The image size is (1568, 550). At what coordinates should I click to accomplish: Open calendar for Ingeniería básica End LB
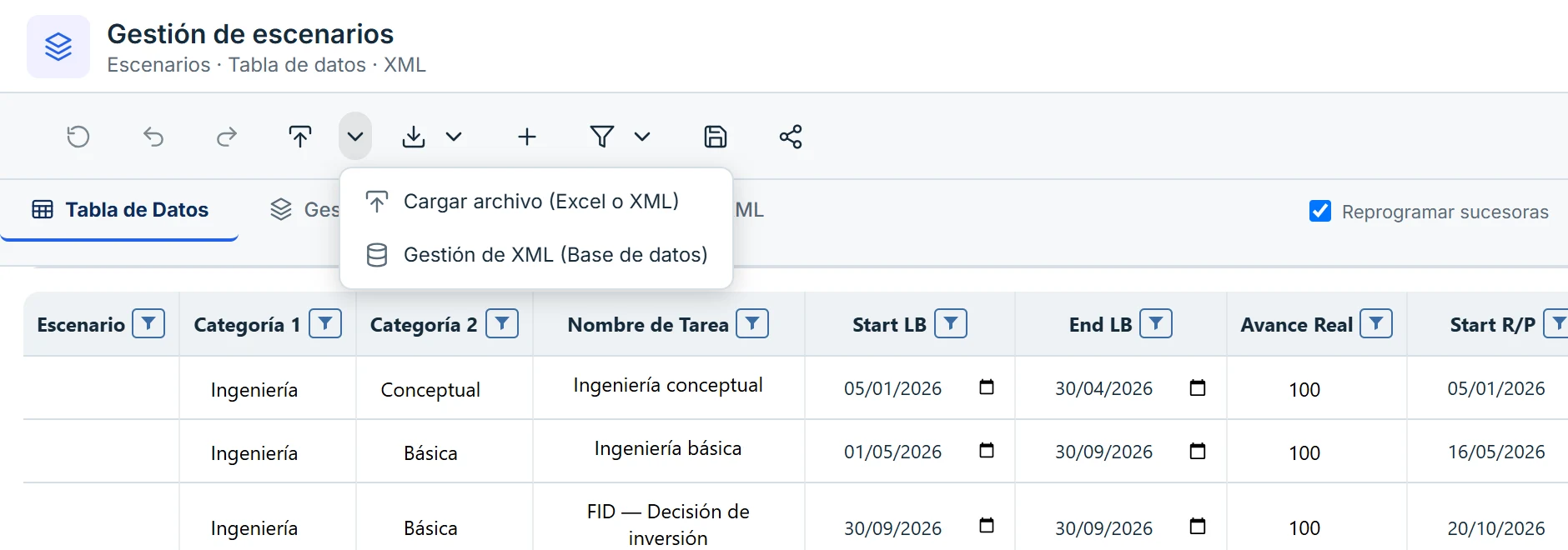1198,451
